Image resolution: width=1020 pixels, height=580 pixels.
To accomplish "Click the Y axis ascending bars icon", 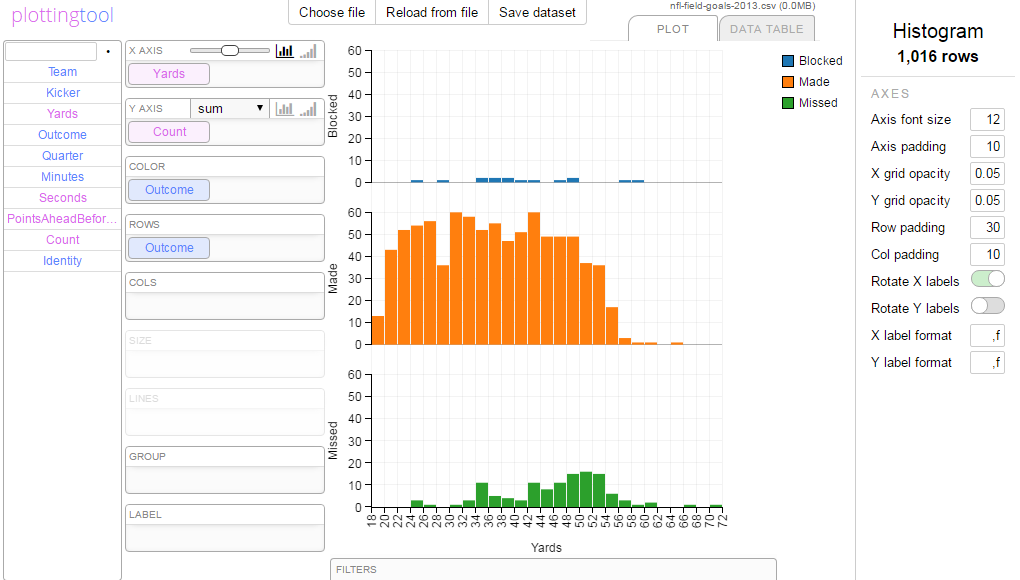I will (x=309, y=108).
